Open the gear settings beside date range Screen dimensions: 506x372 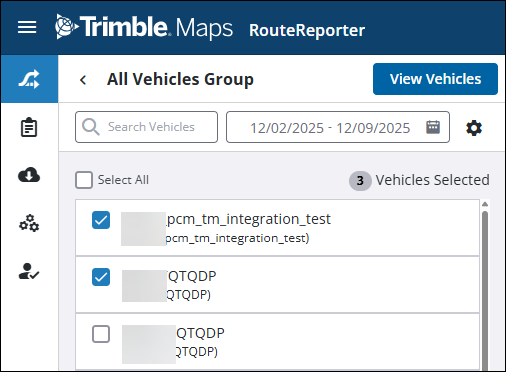(474, 128)
